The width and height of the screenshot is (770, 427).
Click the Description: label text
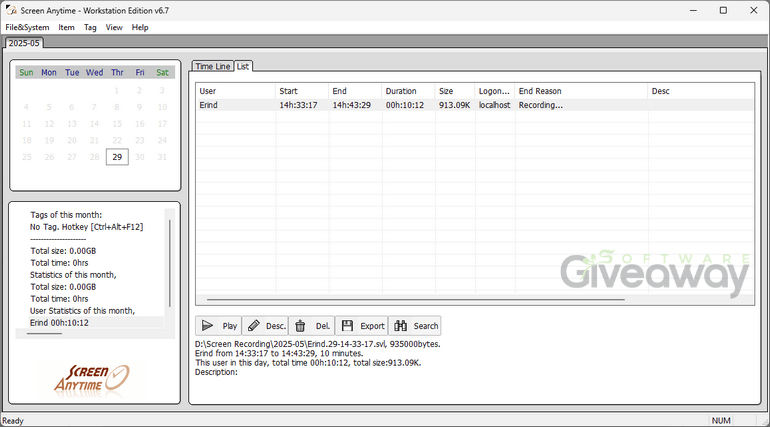(216, 372)
